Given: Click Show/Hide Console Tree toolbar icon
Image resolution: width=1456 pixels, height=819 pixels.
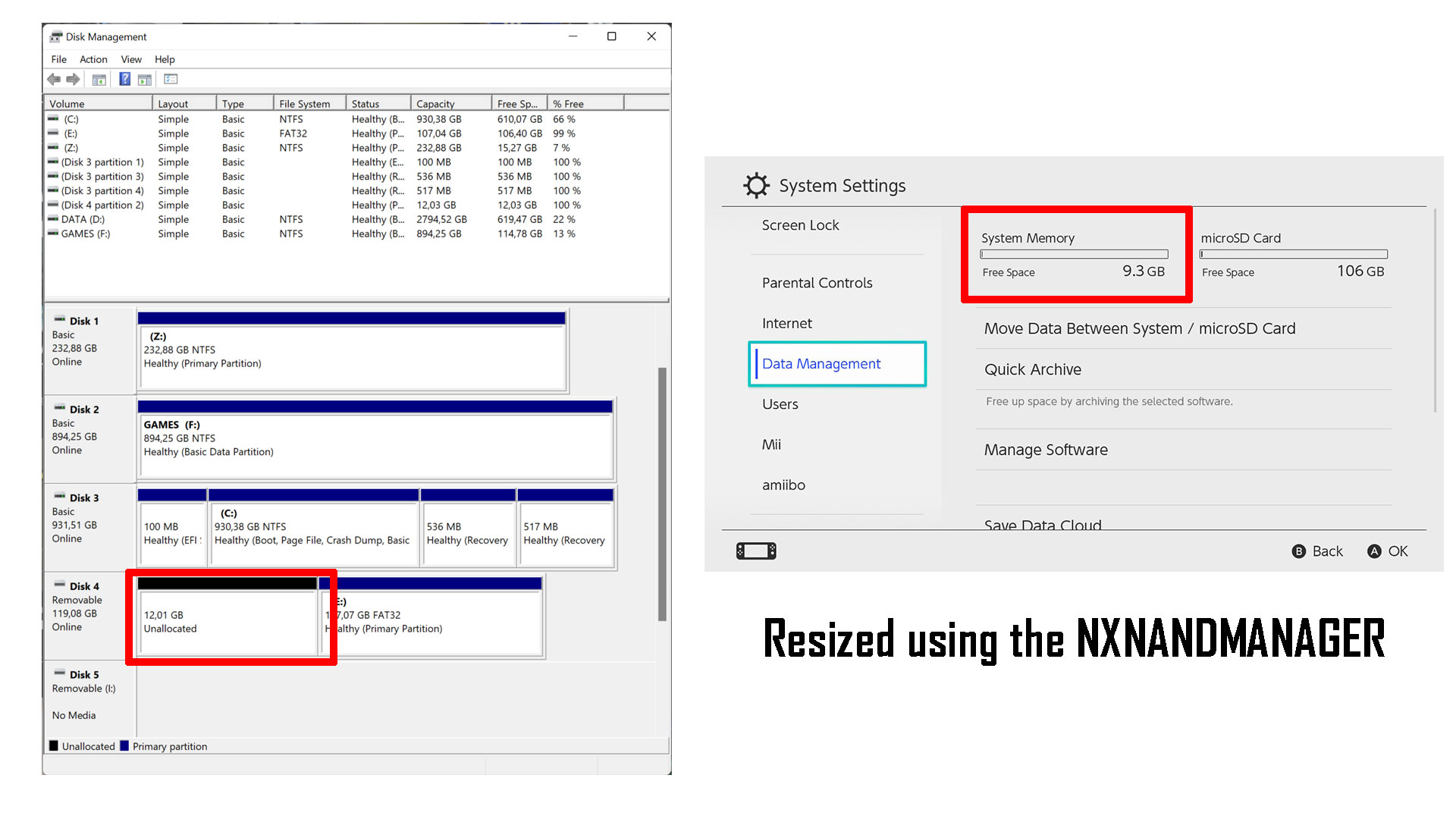Looking at the screenshot, I should click(x=99, y=79).
